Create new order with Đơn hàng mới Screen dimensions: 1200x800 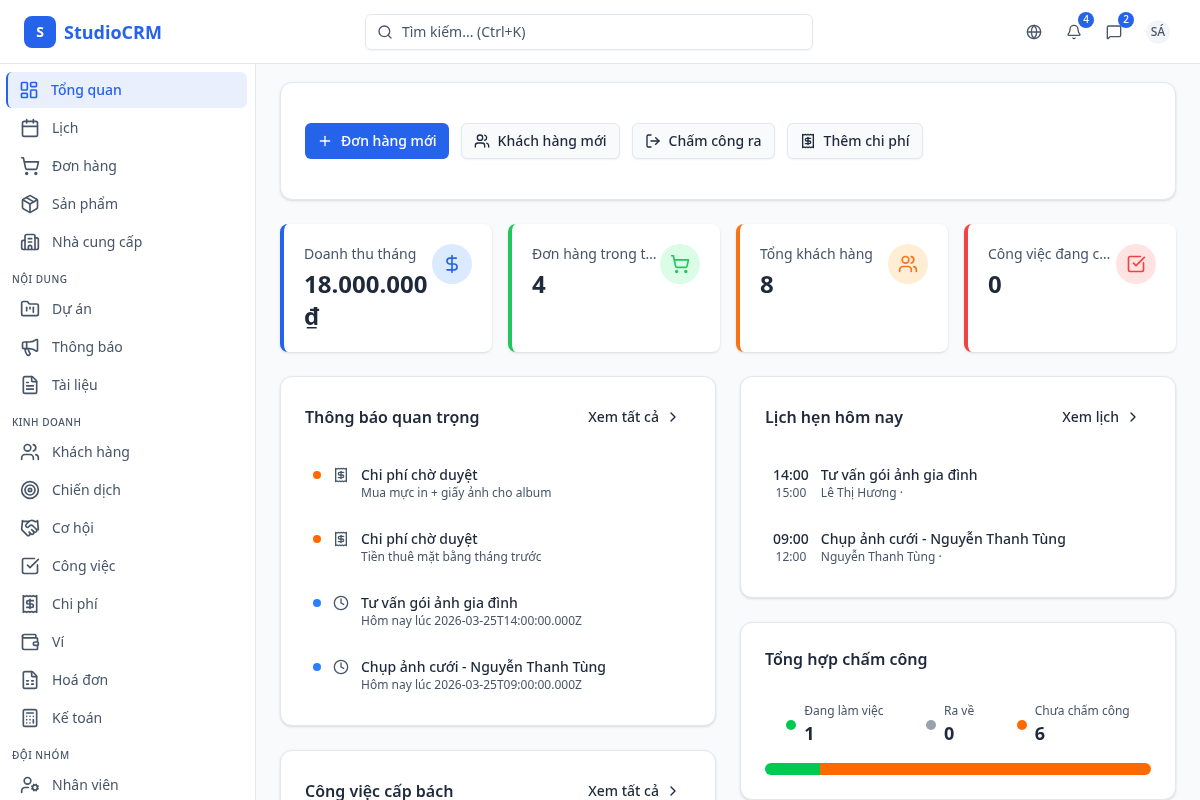tap(377, 141)
